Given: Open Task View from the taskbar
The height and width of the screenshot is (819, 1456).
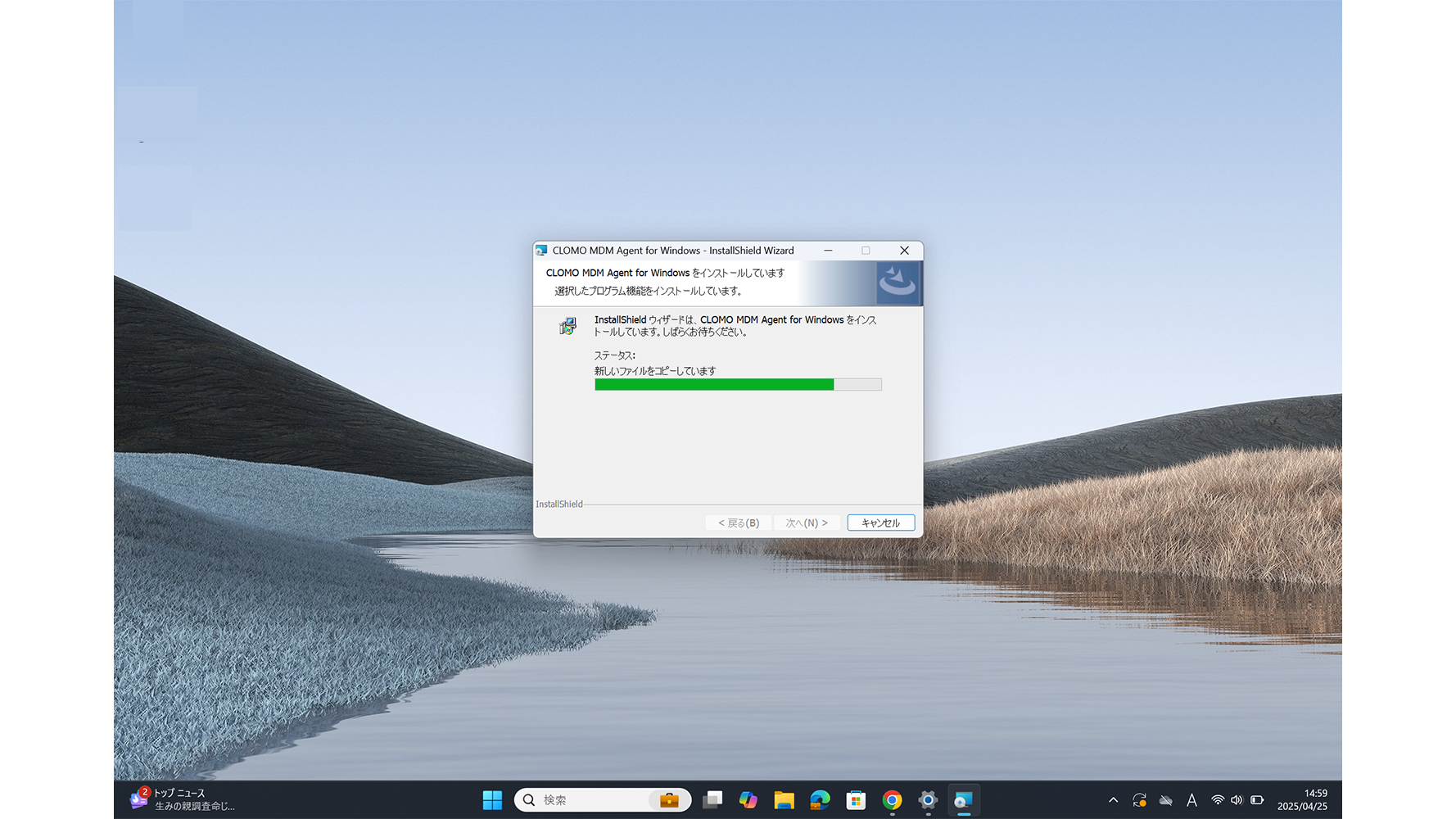Looking at the screenshot, I should tap(712, 800).
